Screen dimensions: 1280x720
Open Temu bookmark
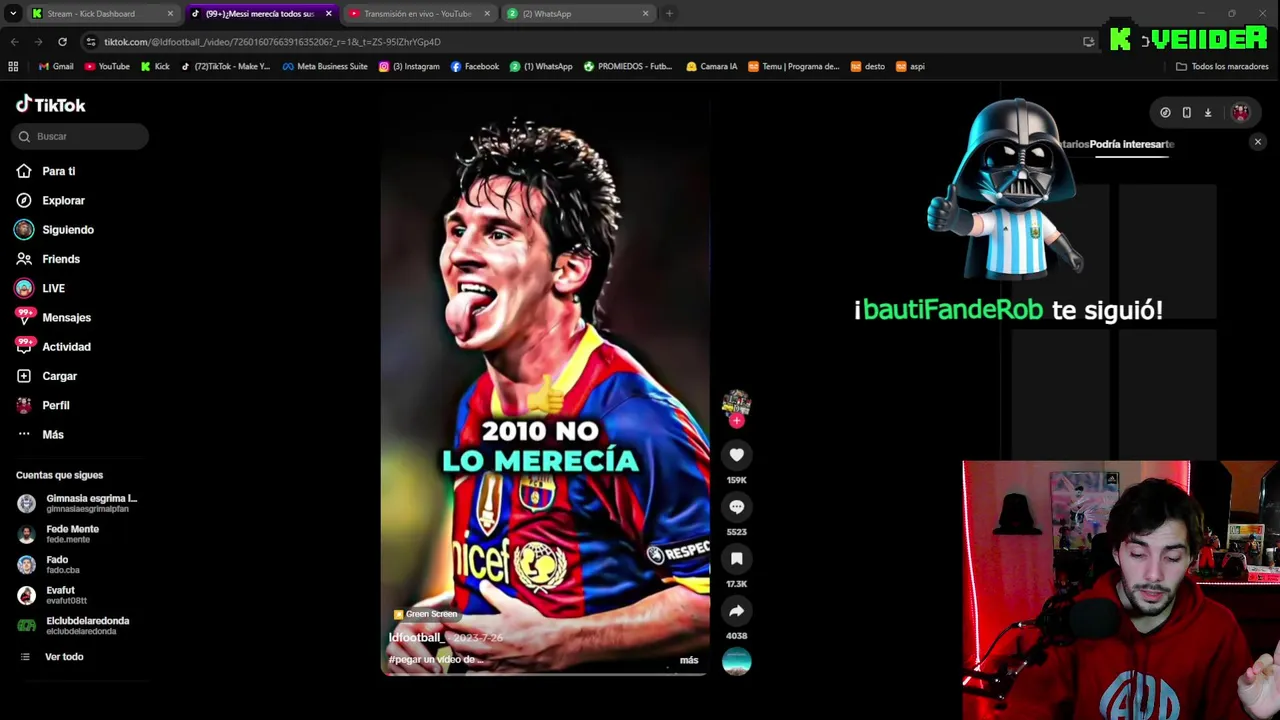[x=794, y=67]
